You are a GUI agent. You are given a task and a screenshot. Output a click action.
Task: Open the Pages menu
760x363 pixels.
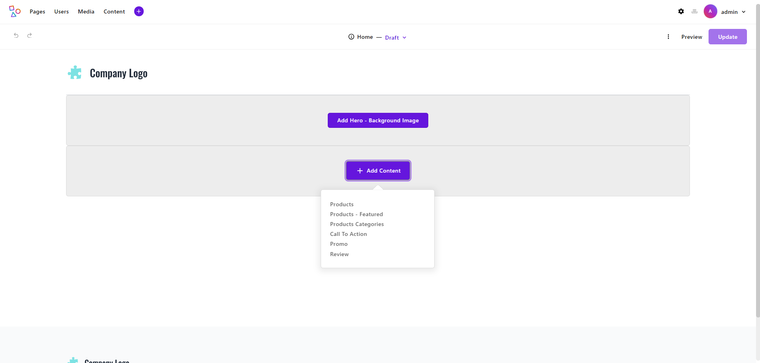click(37, 12)
